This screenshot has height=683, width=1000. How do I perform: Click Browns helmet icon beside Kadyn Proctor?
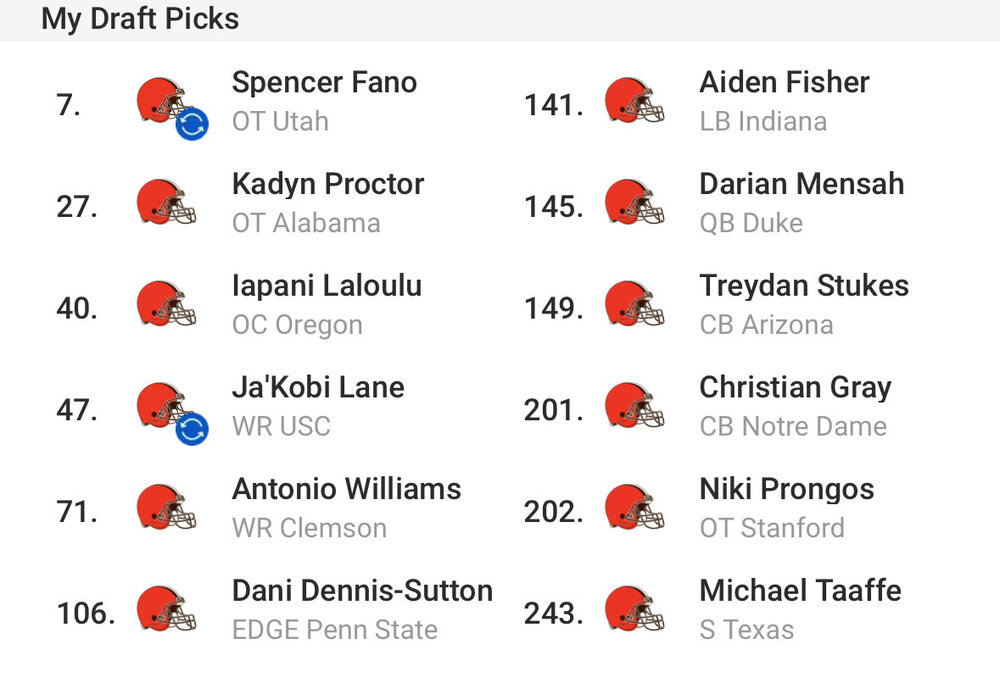coord(166,202)
